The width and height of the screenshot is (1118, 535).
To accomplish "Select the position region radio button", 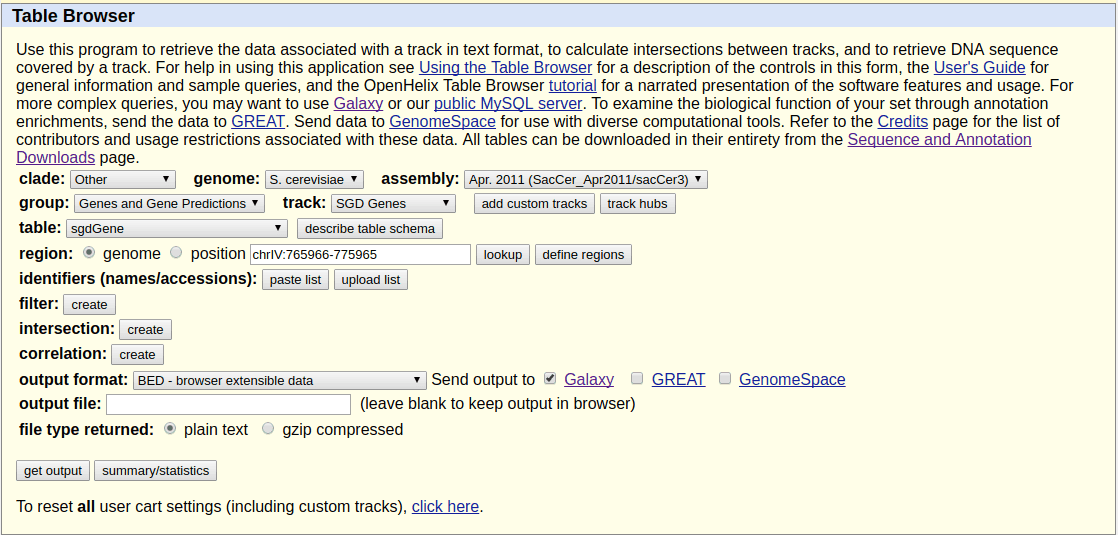I will [x=176, y=254].
